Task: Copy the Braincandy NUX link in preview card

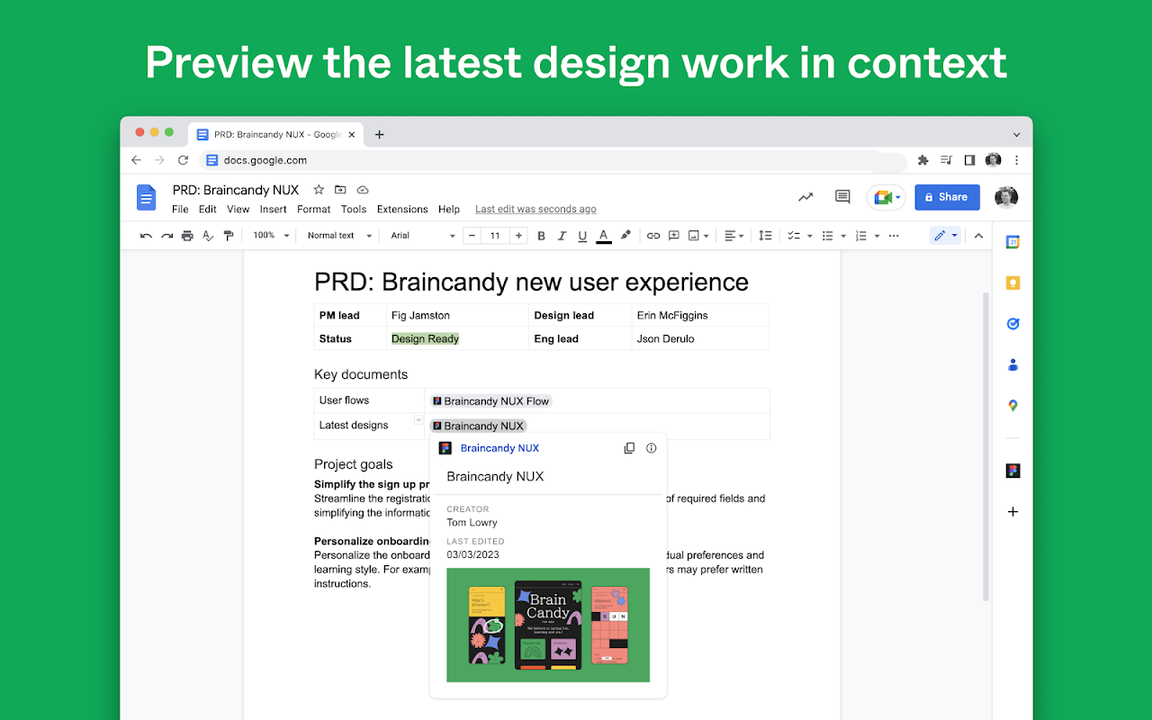Action: (x=629, y=448)
